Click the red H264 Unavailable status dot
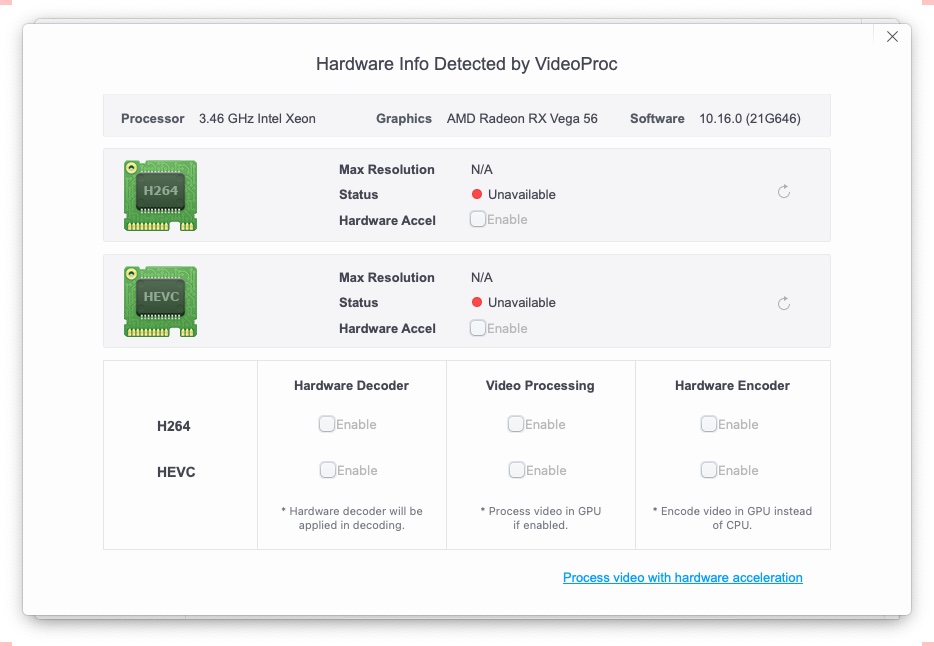 [x=477, y=195]
